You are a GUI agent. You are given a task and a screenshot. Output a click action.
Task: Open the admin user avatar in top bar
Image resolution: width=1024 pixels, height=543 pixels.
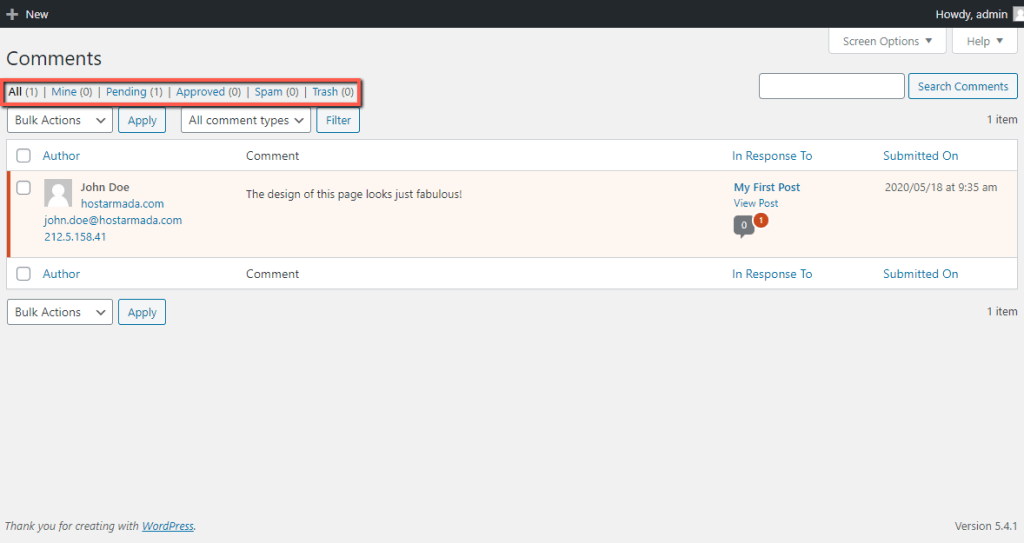1018,14
